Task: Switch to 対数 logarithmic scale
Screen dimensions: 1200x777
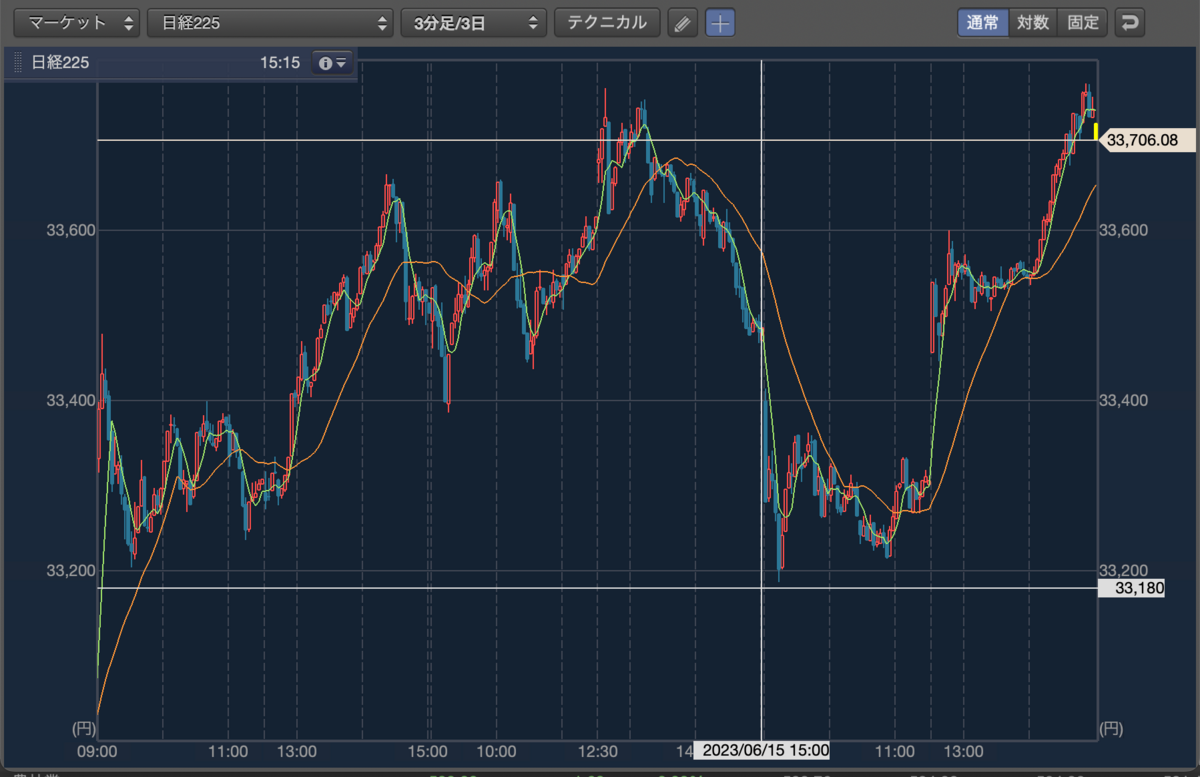Action: (1033, 22)
